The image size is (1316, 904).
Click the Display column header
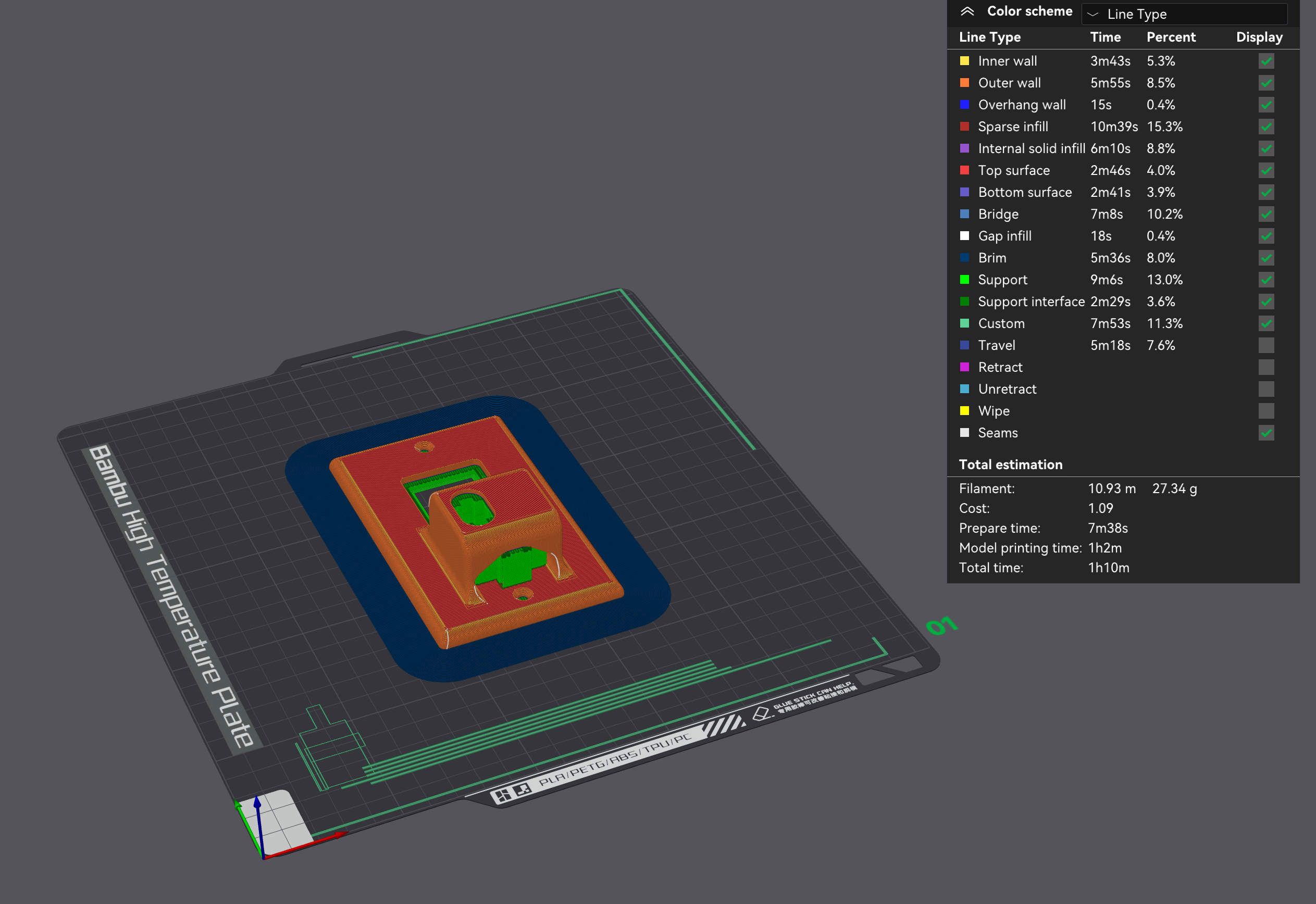pyautogui.click(x=1259, y=37)
